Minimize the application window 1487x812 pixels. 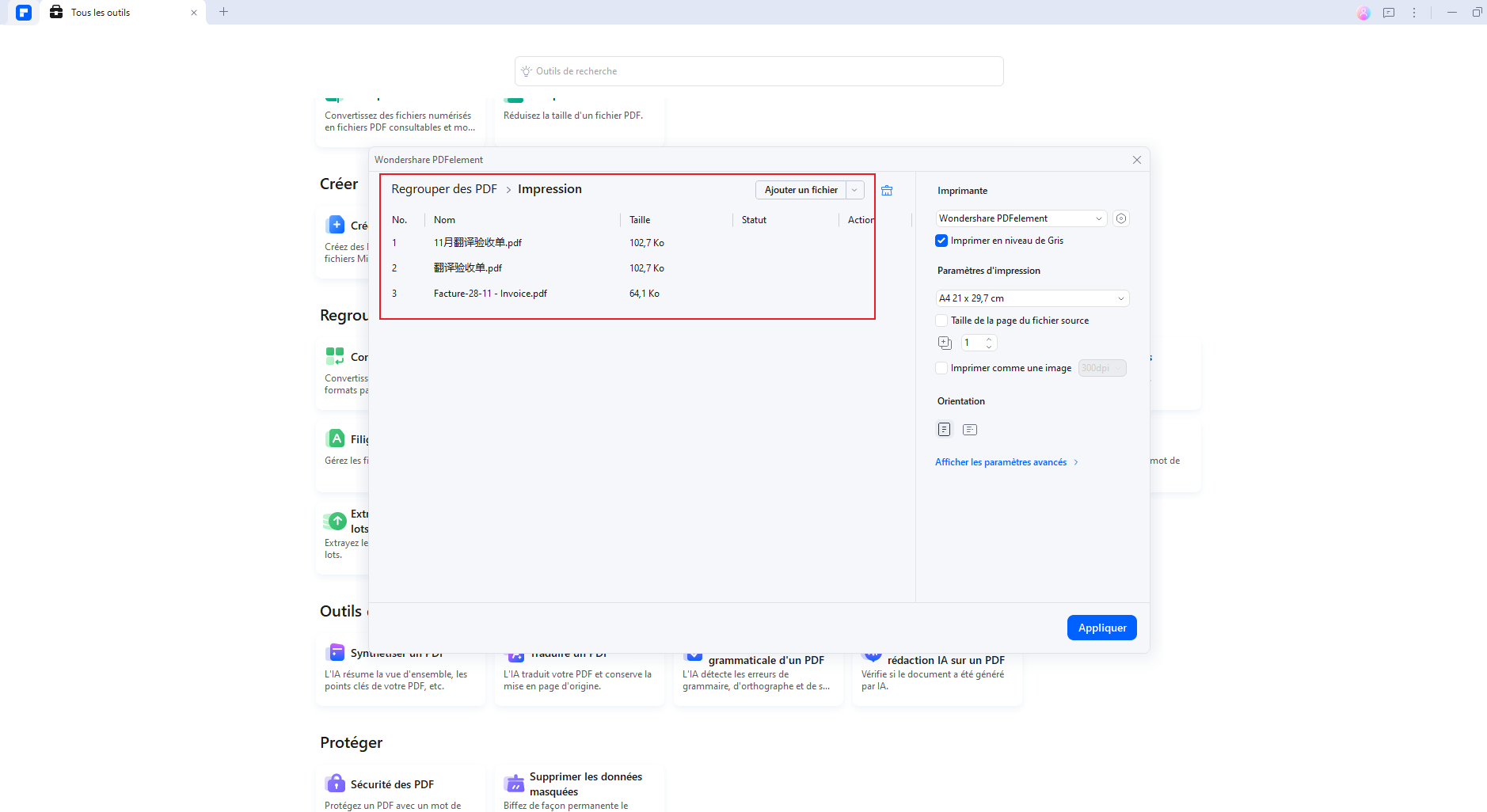1452,13
